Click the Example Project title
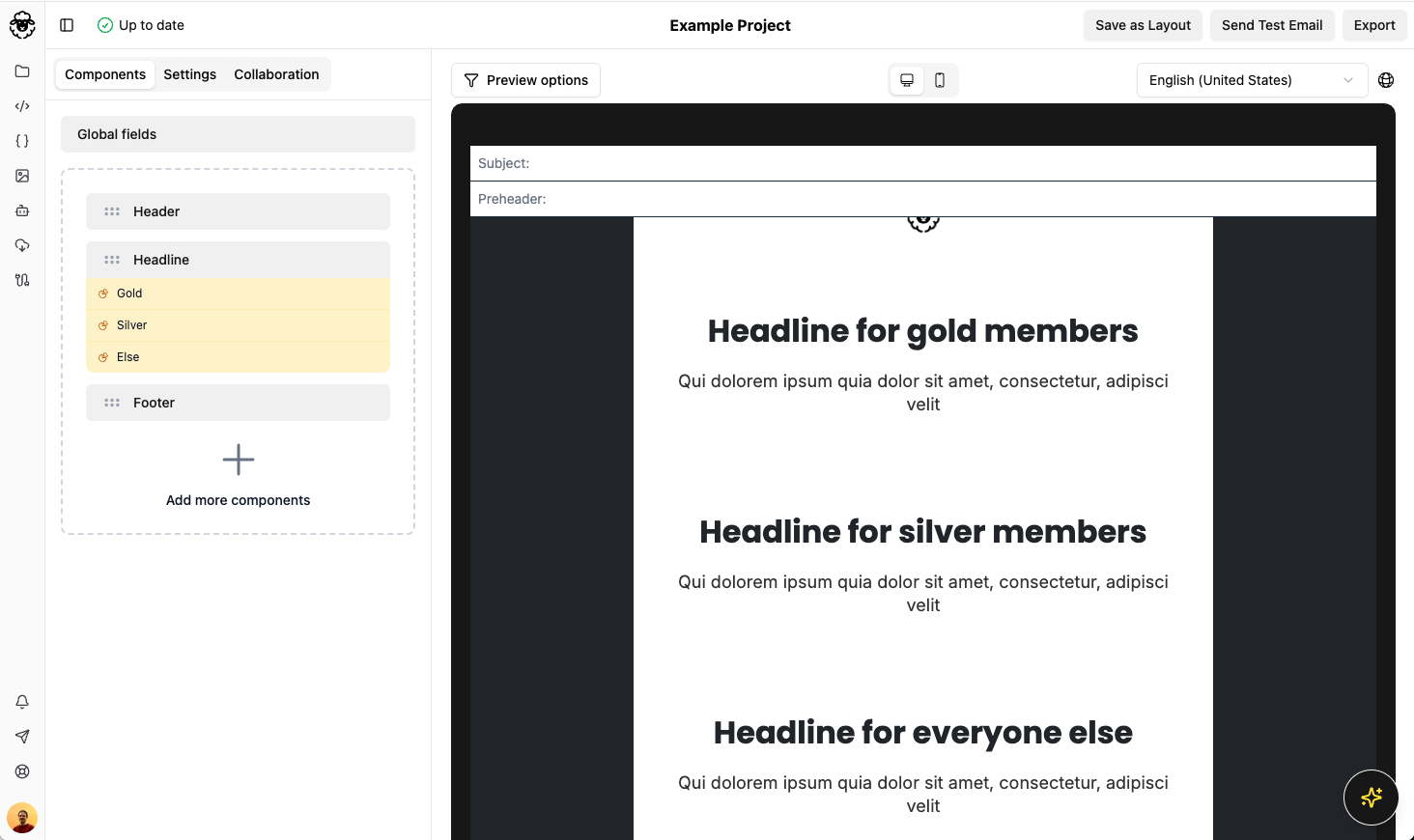This screenshot has width=1414, height=840. [730, 25]
